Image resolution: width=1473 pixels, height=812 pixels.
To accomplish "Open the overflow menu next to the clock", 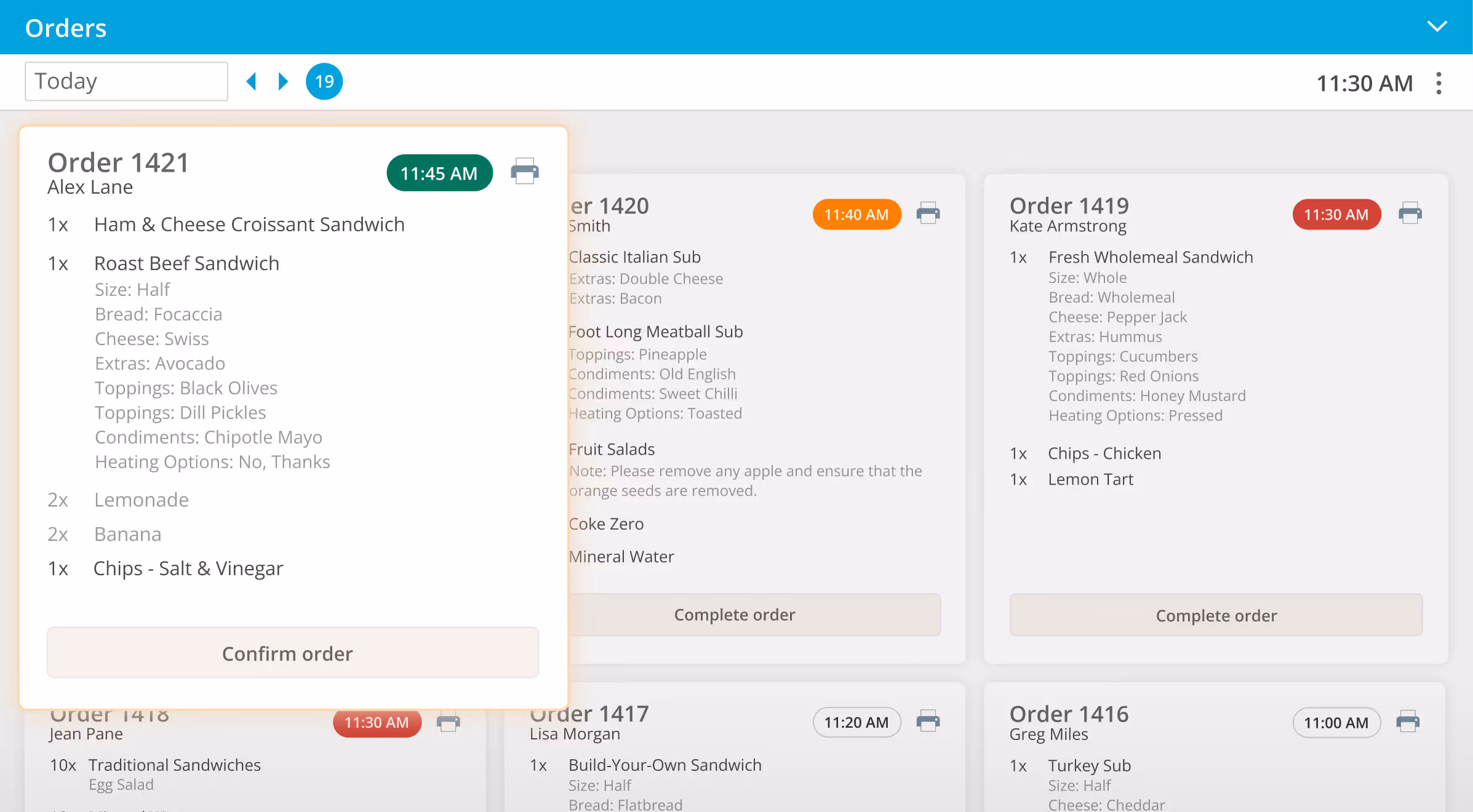I will pyautogui.click(x=1439, y=82).
